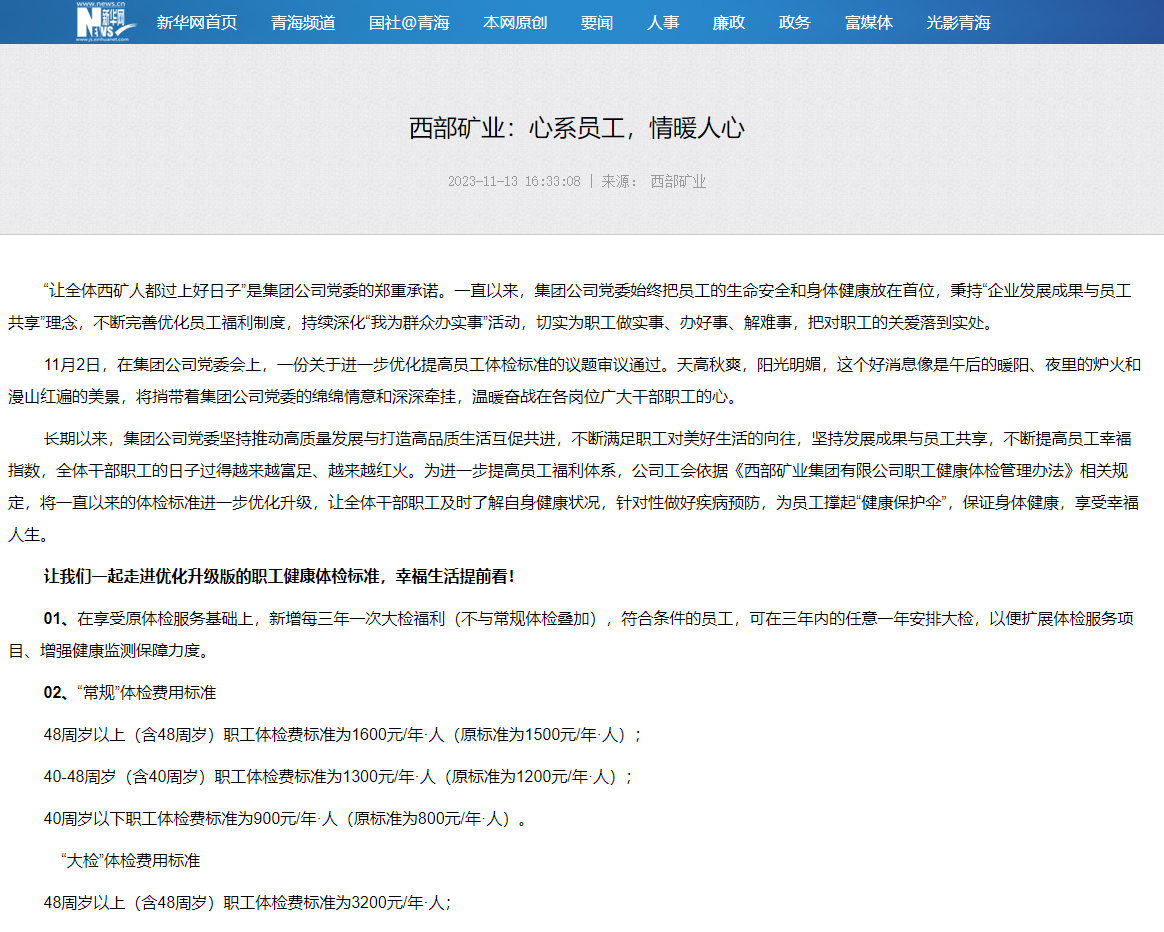Open the 要闻 news section

pyautogui.click(x=597, y=22)
